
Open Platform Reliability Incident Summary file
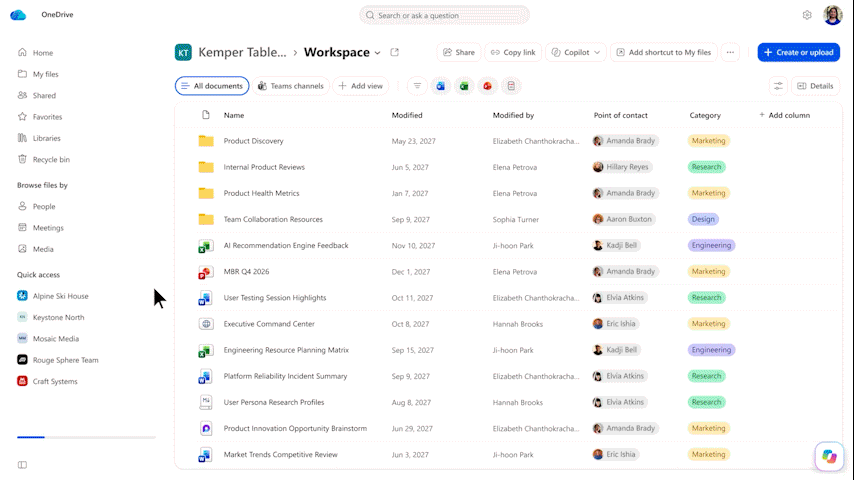pos(285,376)
